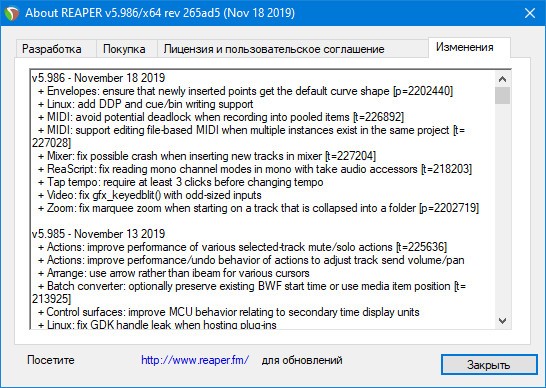Click the v5.985 - November 13 2019 heading

point(99,234)
